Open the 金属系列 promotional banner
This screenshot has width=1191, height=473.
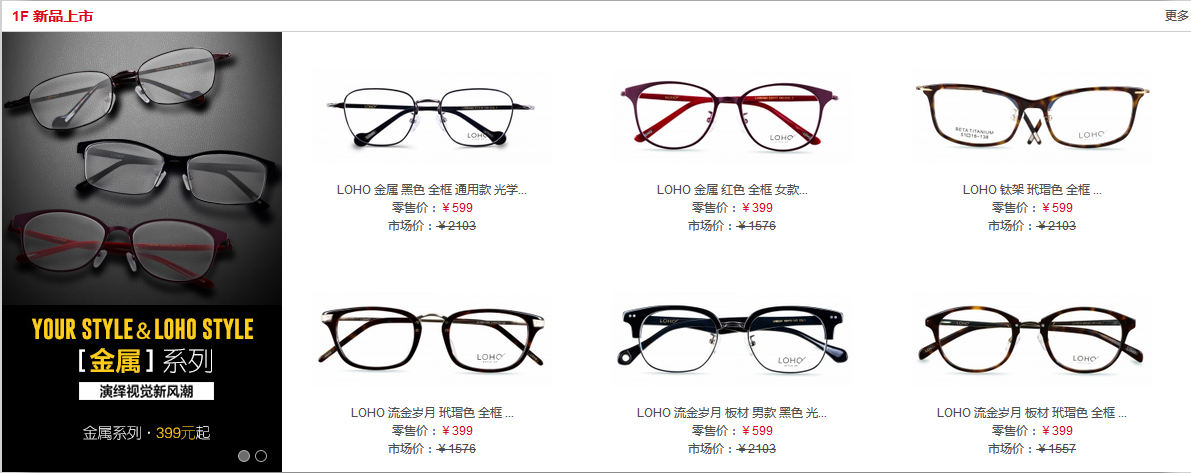(142, 252)
